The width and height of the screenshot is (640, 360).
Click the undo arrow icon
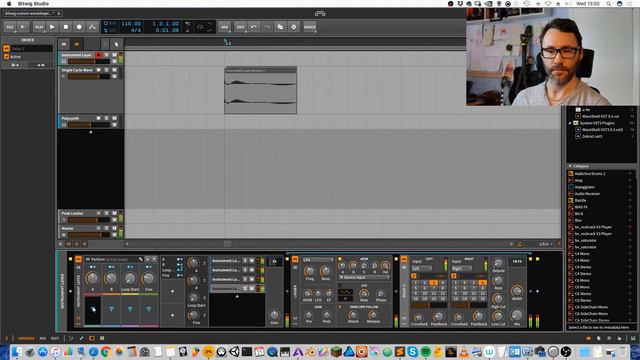[253, 27]
